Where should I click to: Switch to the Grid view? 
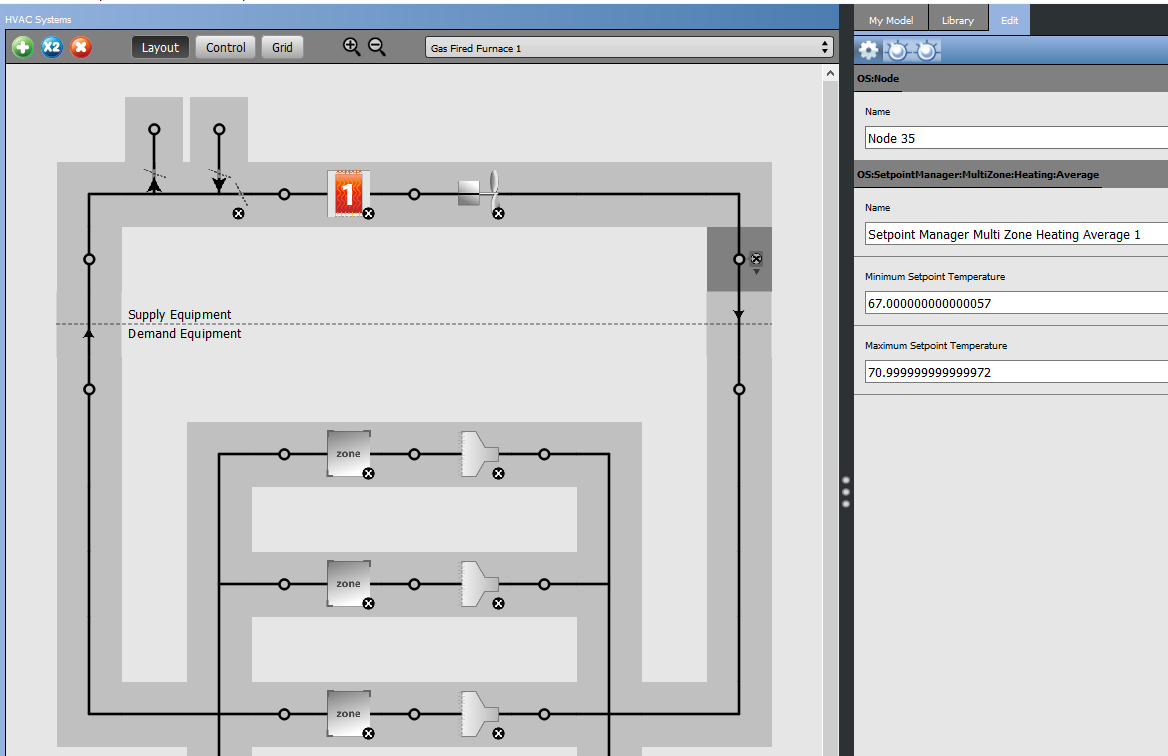tap(282, 47)
